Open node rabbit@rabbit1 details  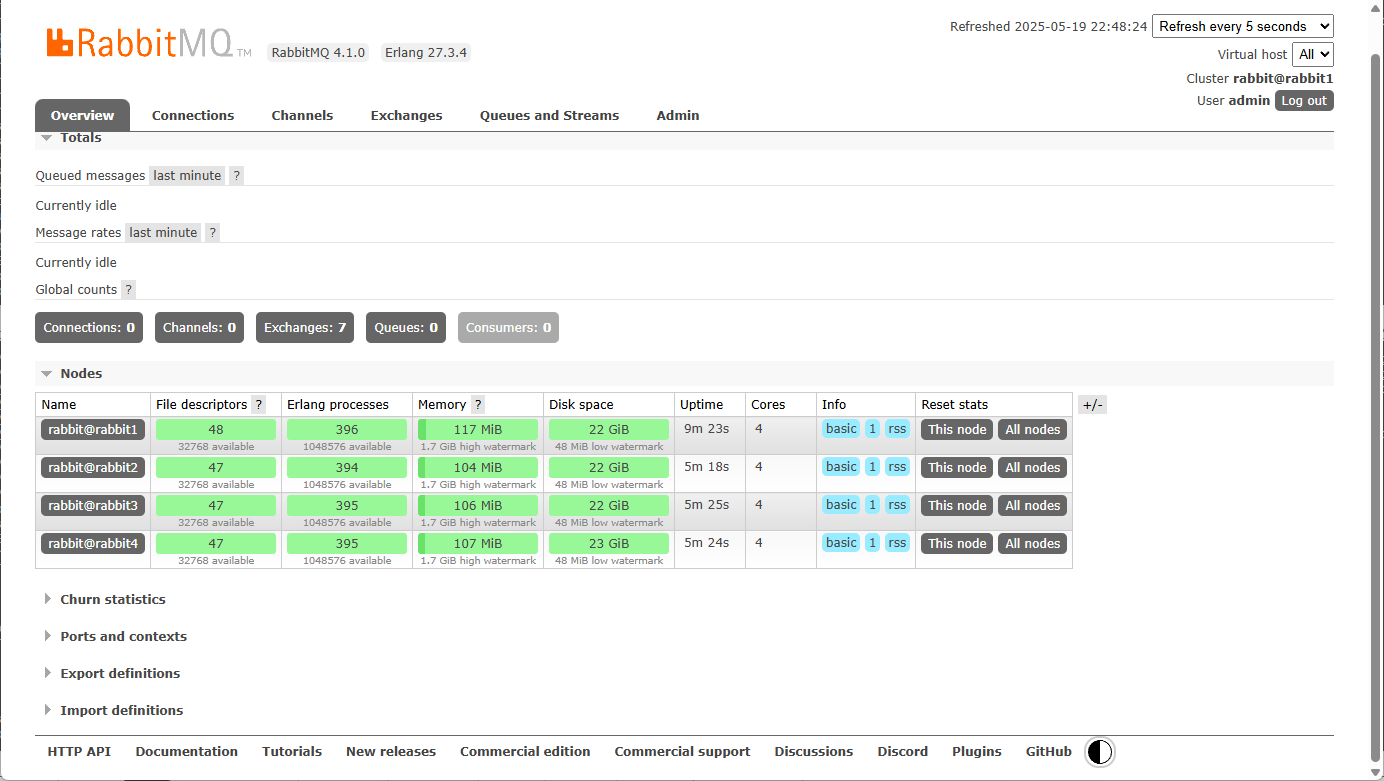[93, 429]
